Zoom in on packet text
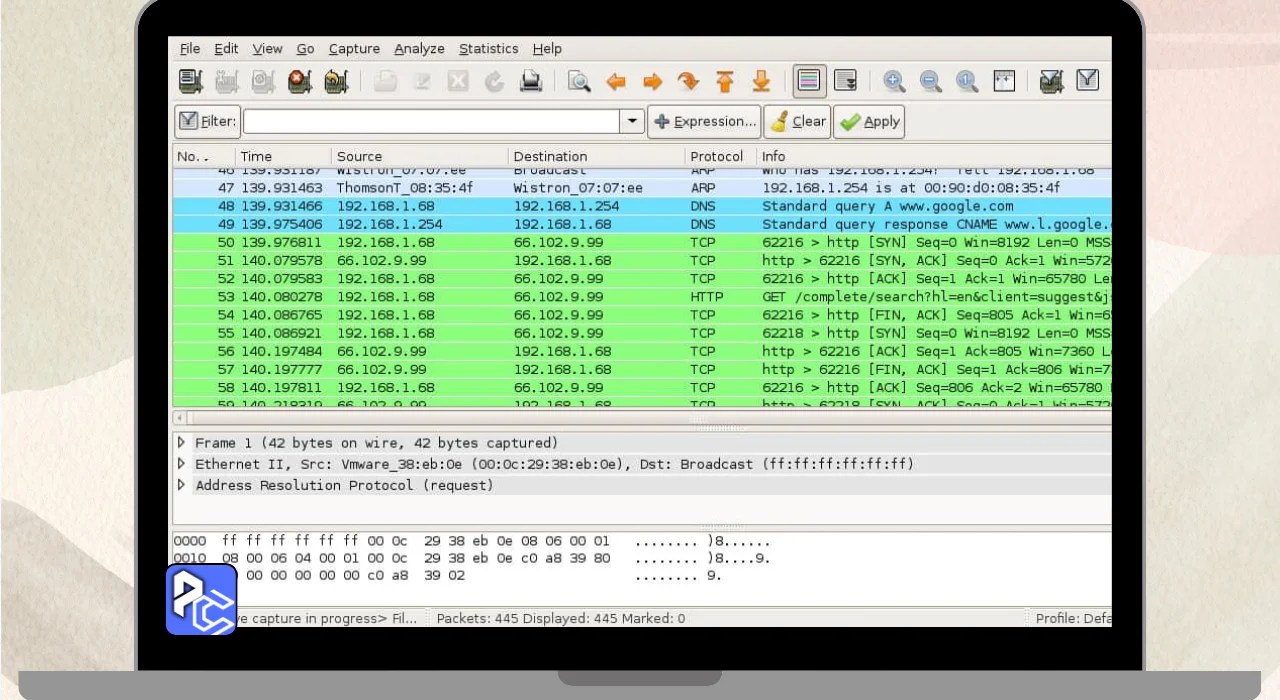1280x700 pixels. coord(894,81)
